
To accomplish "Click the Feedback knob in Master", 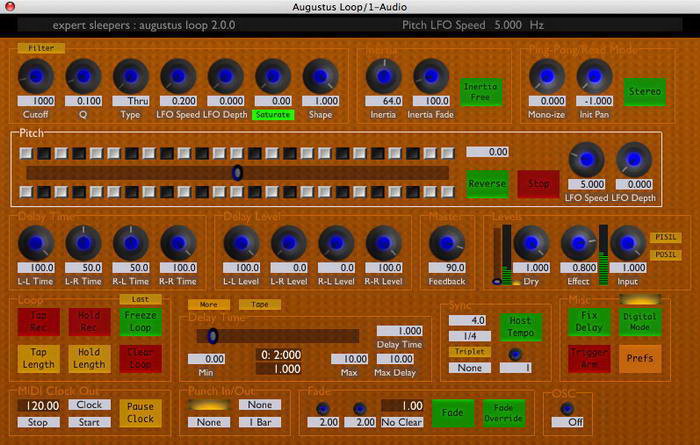I will click(446, 242).
